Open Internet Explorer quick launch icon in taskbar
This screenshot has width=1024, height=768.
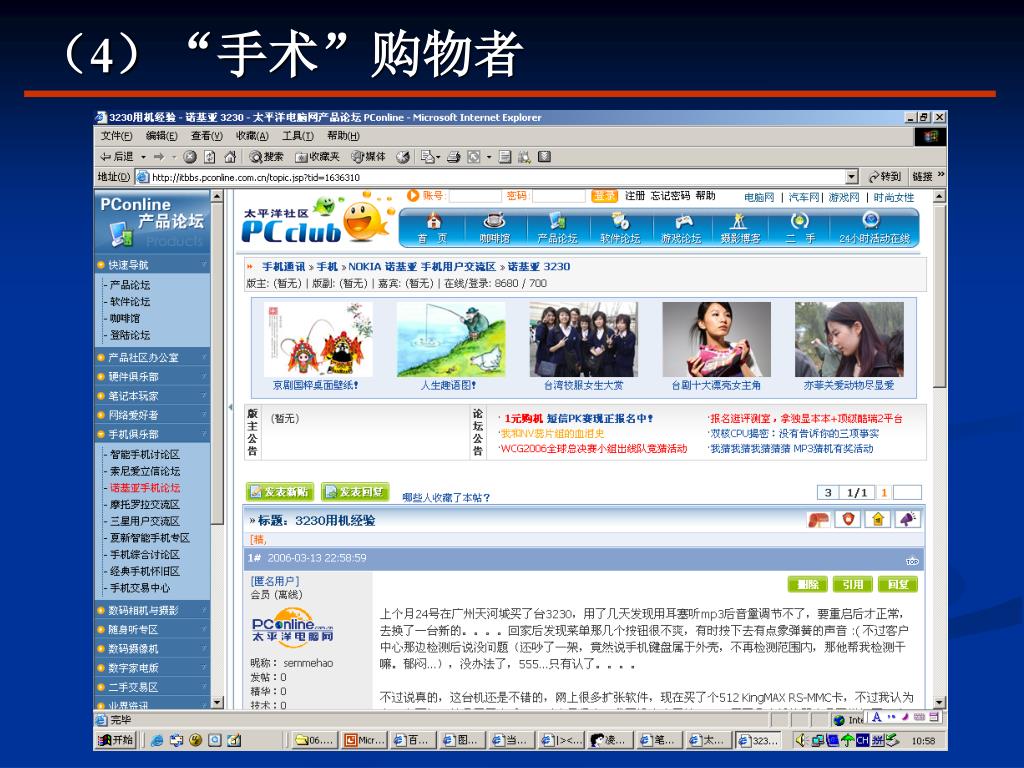157,741
